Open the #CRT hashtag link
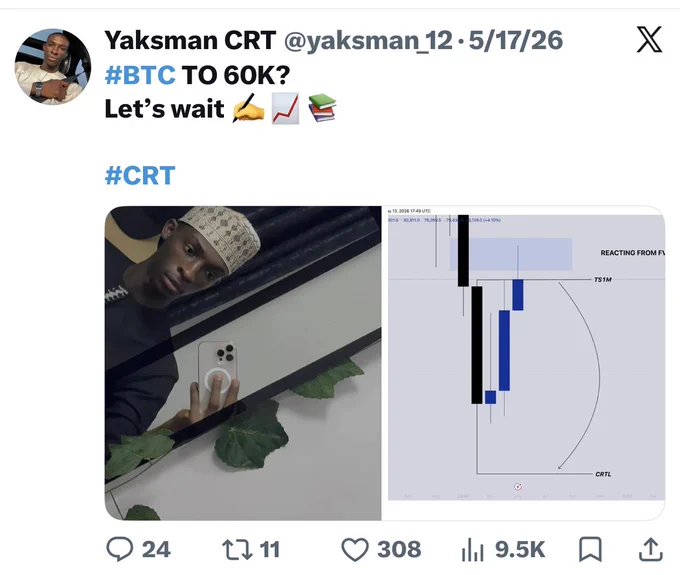680x575 pixels. pos(140,176)
